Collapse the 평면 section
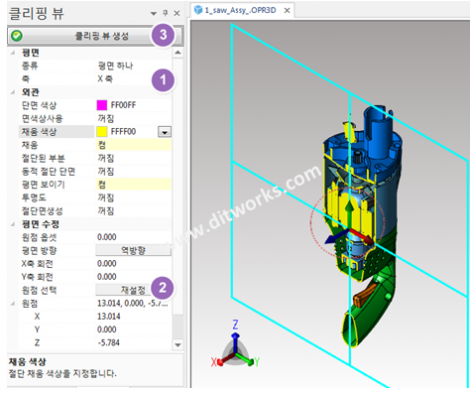The height and width of the screenshot is (394, 470). (13, 53)
